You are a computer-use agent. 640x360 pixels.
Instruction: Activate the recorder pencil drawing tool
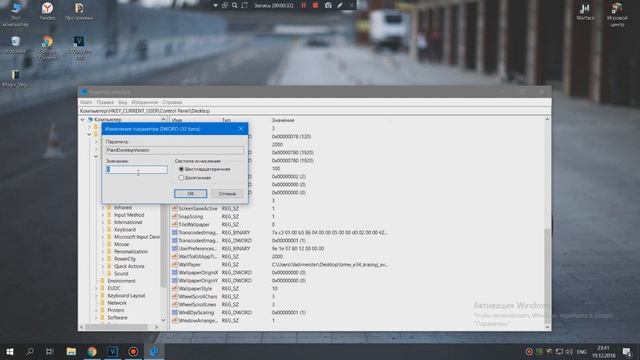coord(340,5)
